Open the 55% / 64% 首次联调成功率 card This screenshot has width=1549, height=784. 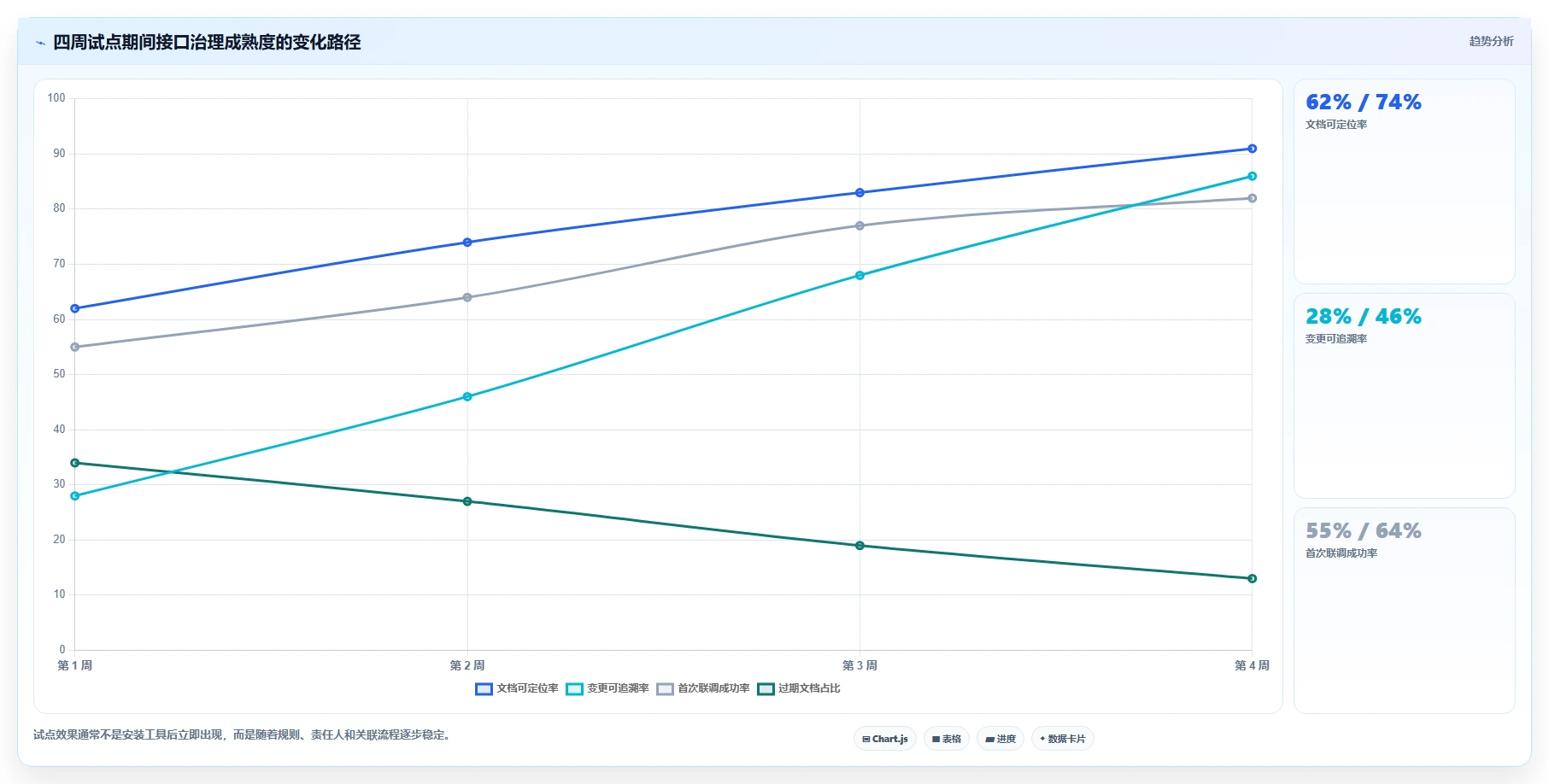click(1405, 611)
